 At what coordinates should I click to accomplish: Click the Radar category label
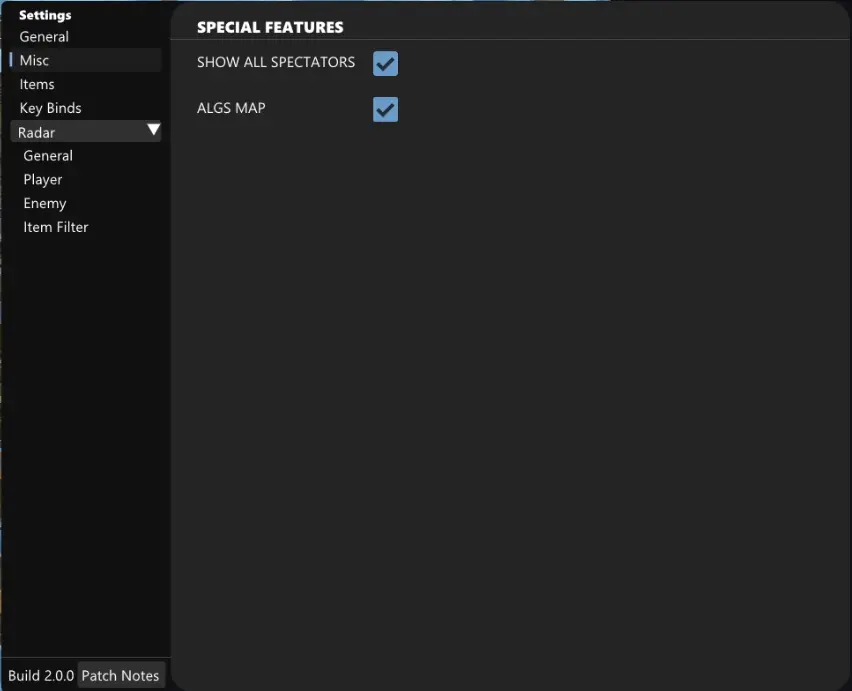tap(37, 132)
